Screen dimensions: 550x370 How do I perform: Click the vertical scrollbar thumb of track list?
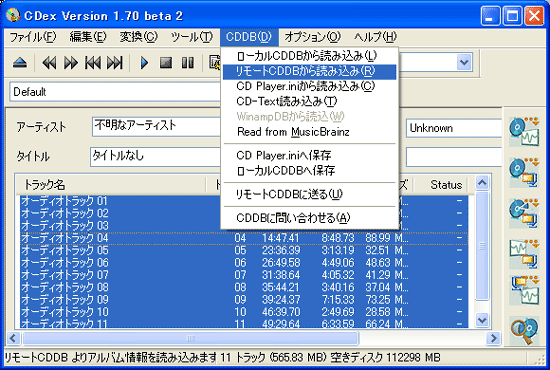[482, 245]
